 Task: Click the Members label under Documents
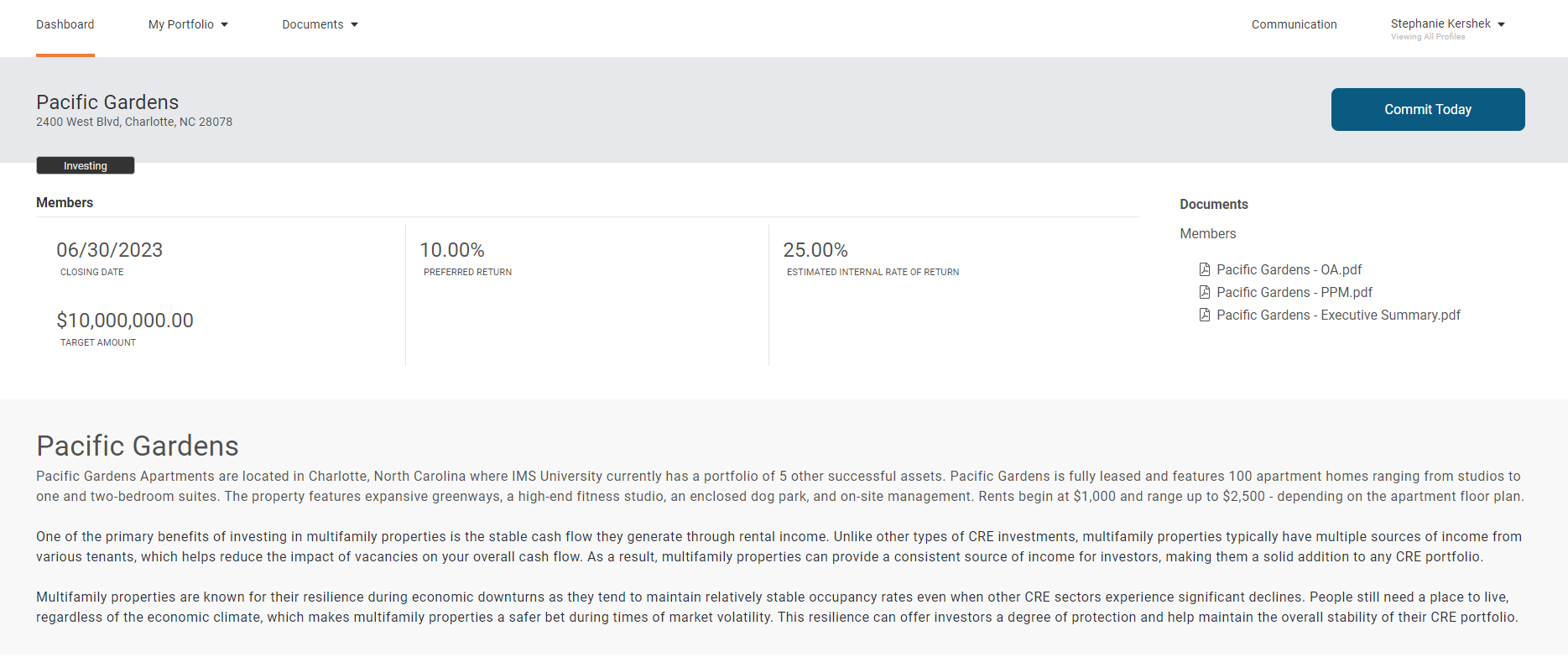(1207, 233)
